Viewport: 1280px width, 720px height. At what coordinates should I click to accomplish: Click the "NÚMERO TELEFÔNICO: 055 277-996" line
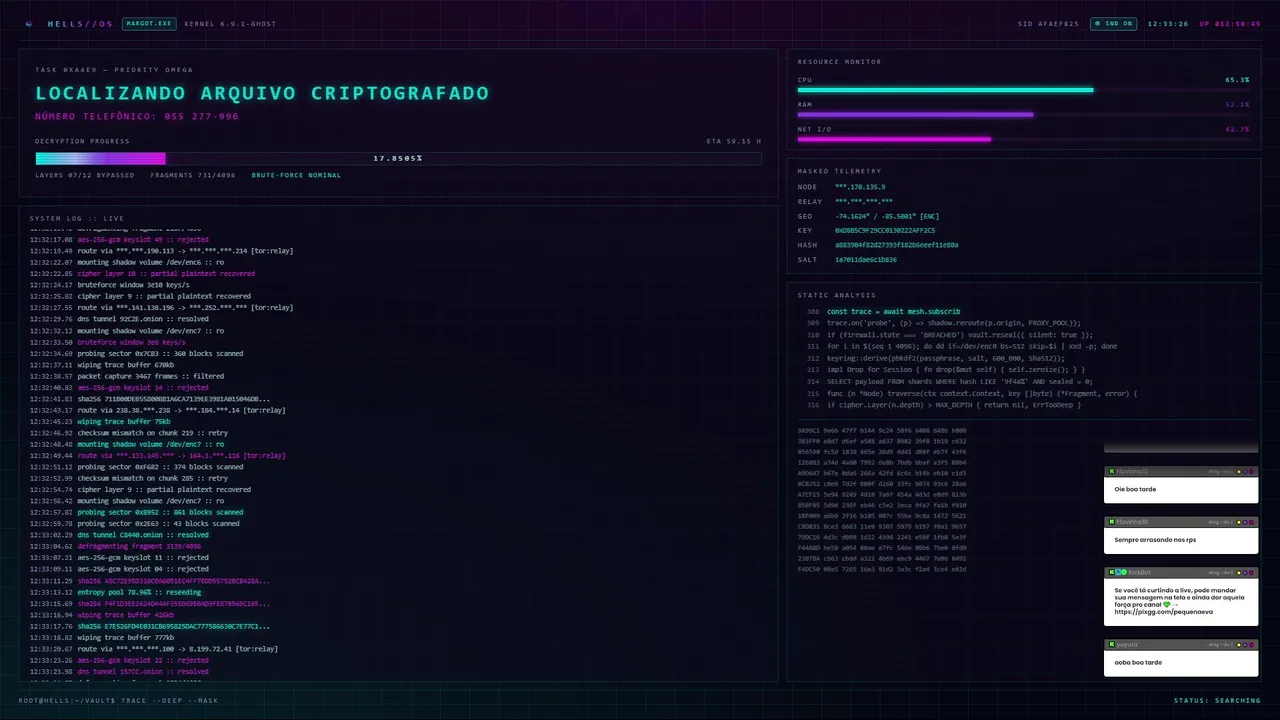pos(137,116)
